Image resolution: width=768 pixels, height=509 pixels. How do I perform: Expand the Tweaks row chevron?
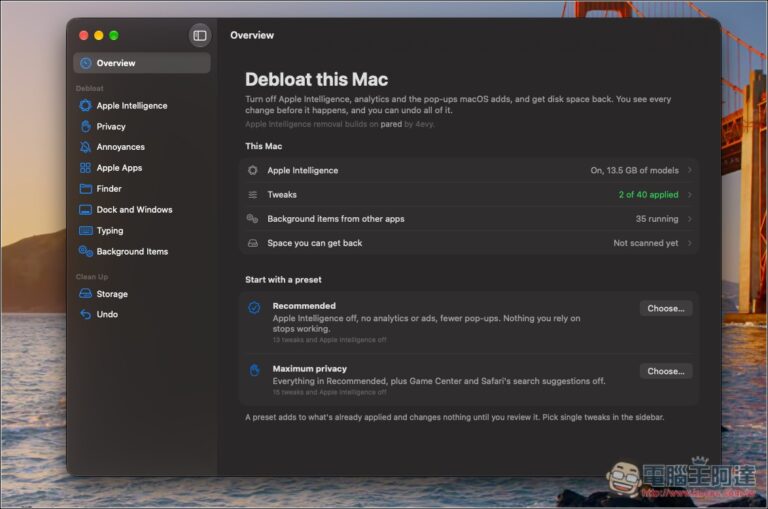690,194
